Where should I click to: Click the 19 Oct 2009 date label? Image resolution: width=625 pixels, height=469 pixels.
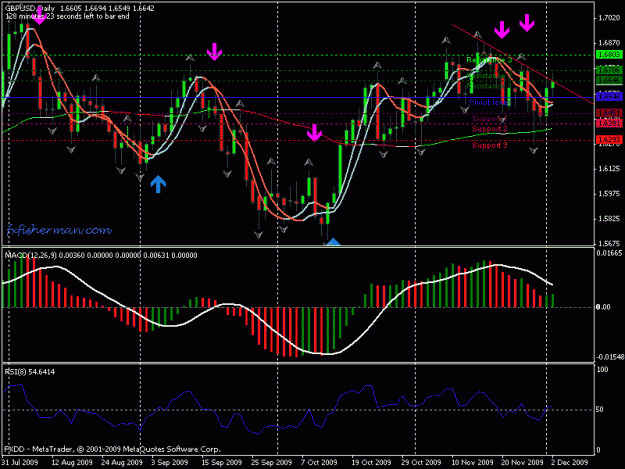371,462
